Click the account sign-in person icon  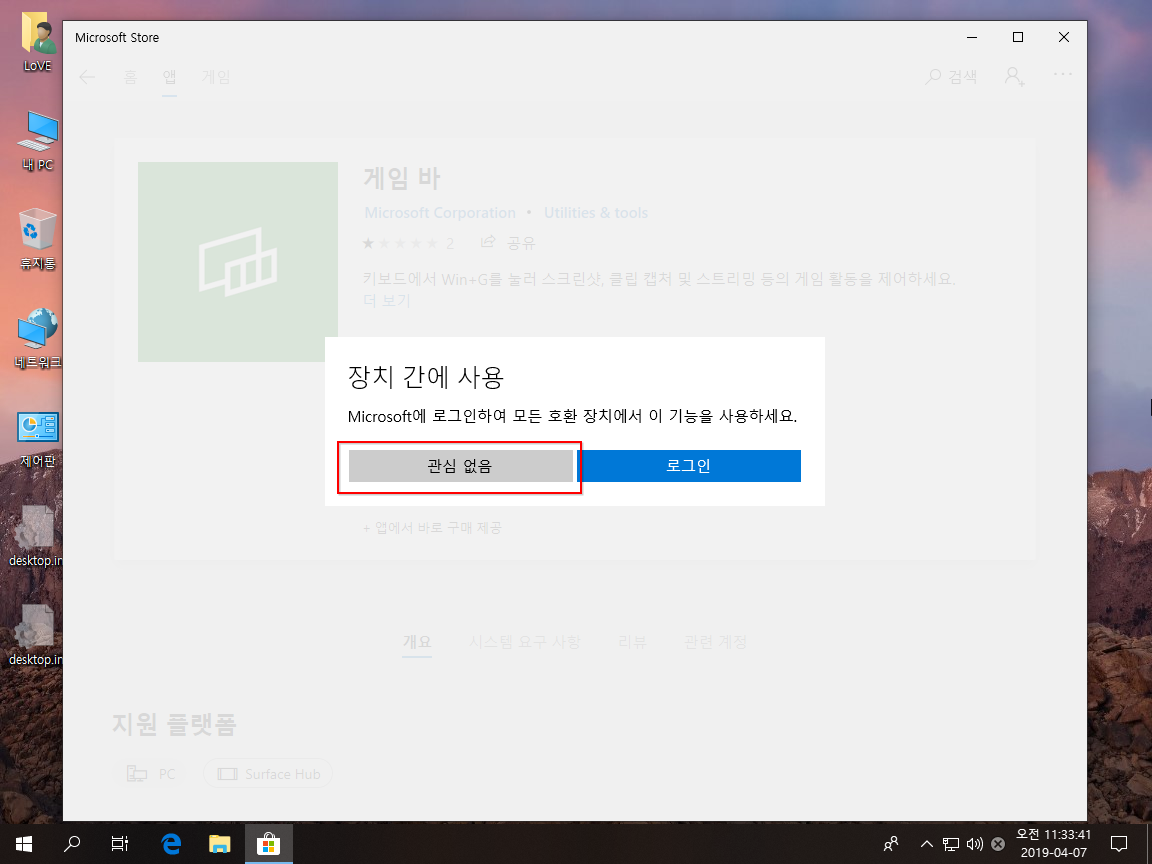(1015, 76)
